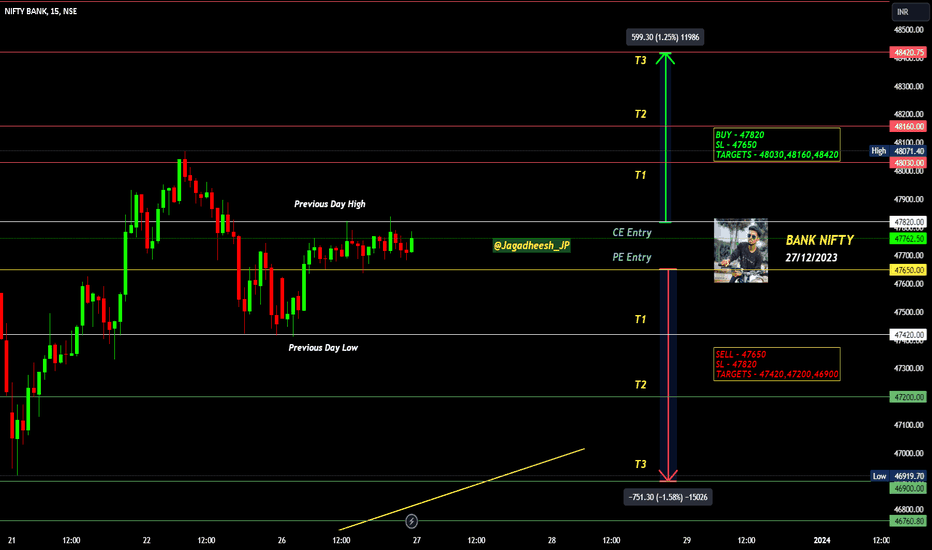Open the INR currency selector
The image size is (932, 550).
coord(909,12)
